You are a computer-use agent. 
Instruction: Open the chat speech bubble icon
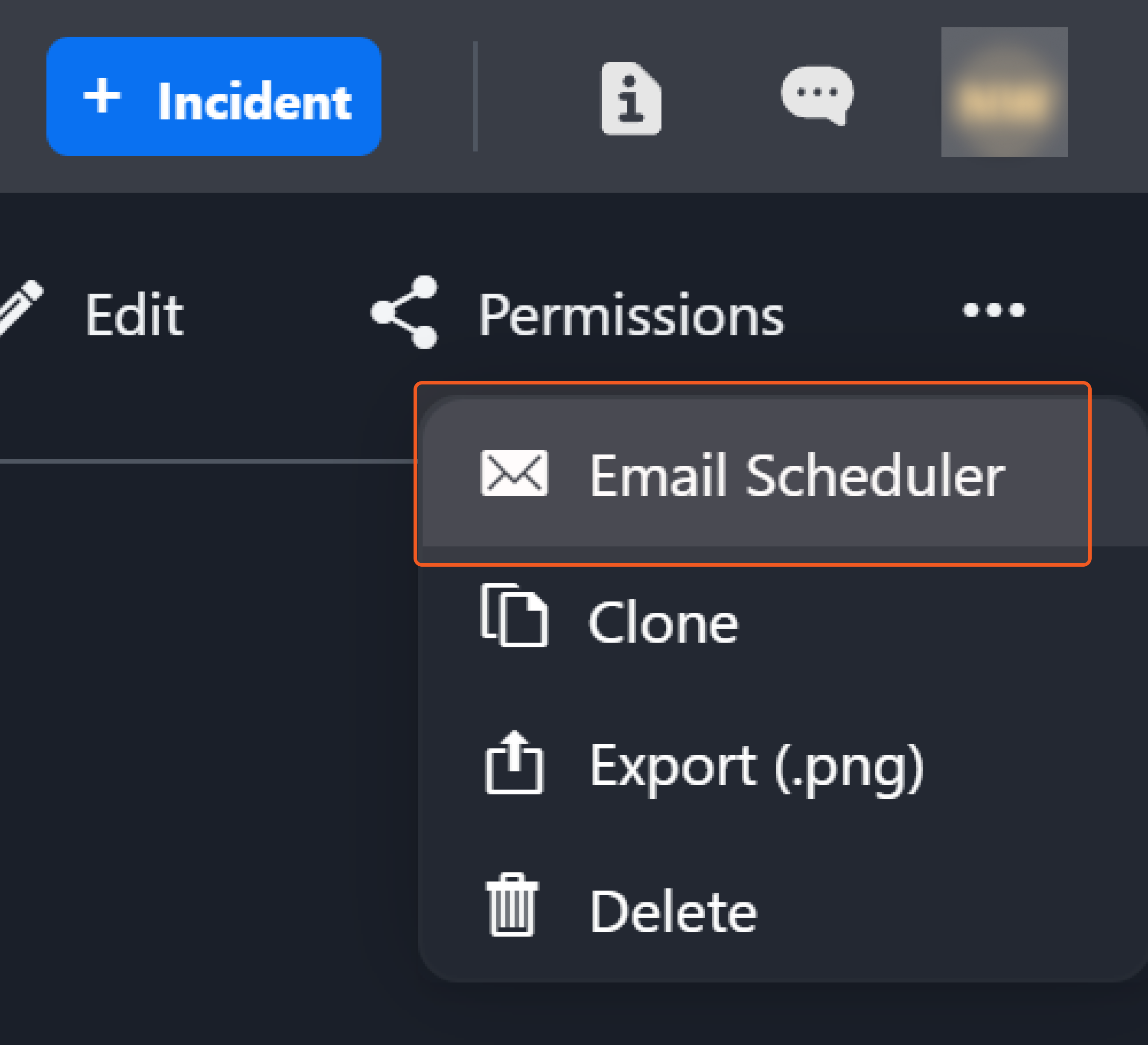click(817, 95)
